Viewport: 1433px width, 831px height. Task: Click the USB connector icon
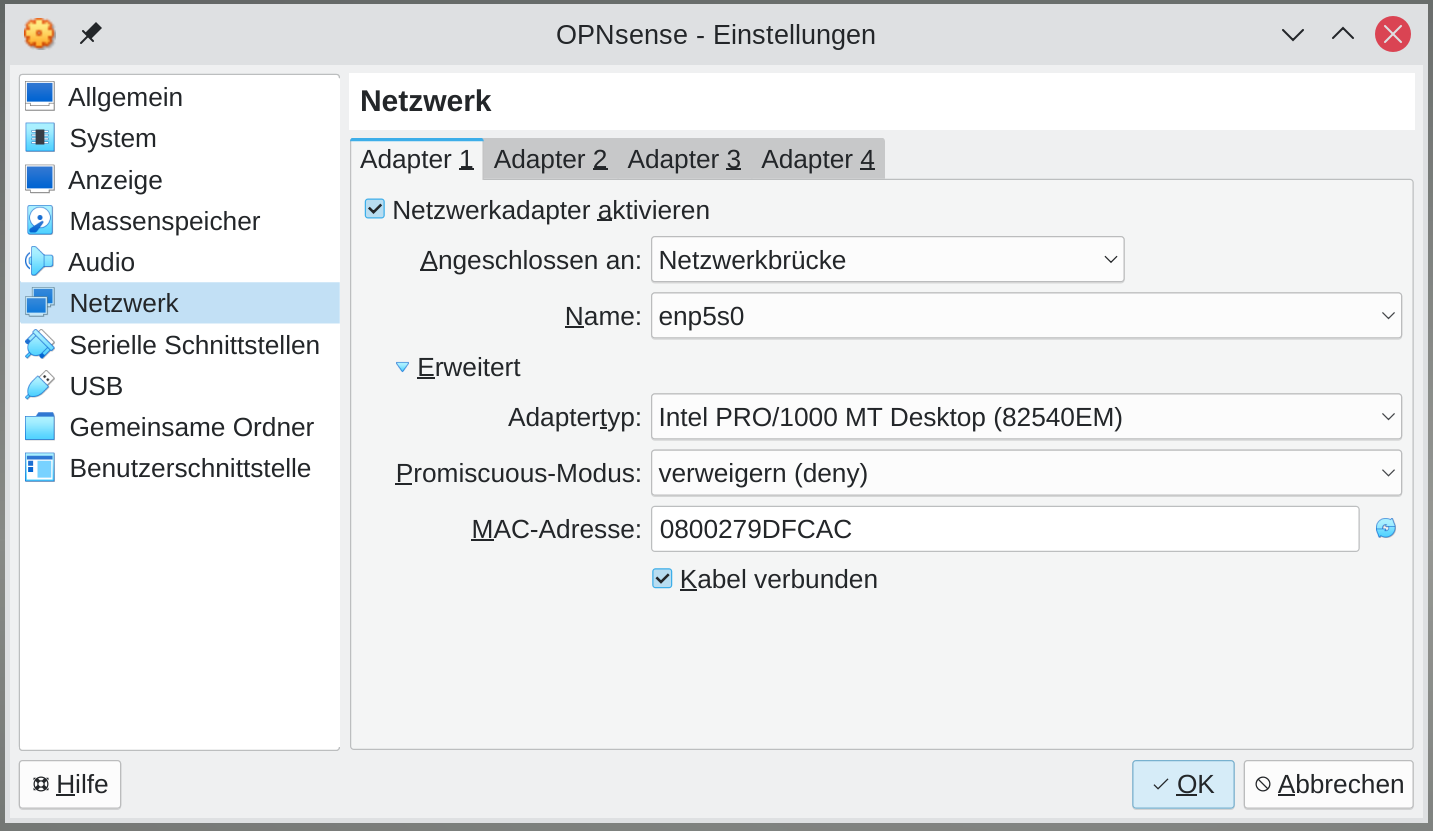(x=40, y=385)
